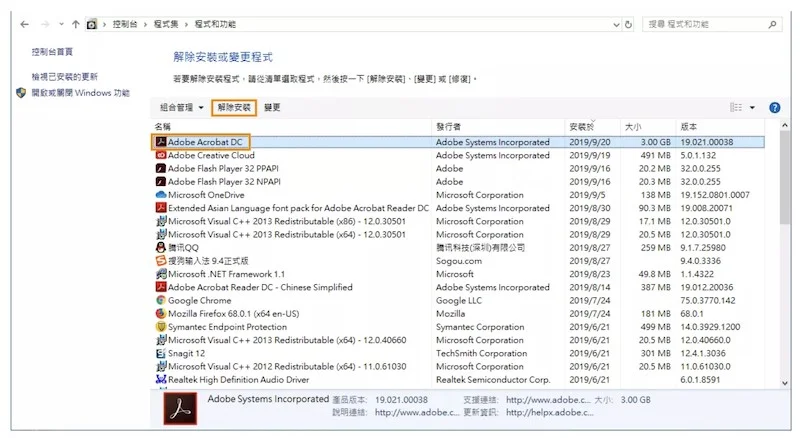This screenshot has height=438, width=800.
Task: Sort by the 安裝於 column header
Action: pos(592,127)
